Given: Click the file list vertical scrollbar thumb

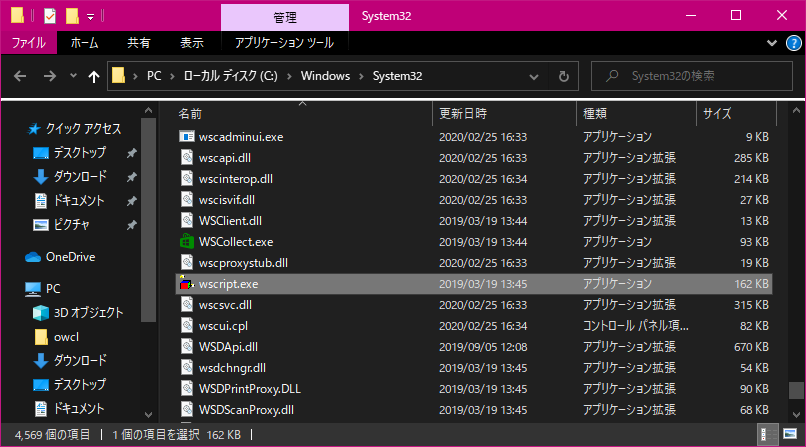Looking at the screenshot, I should [x=796, y=392].
